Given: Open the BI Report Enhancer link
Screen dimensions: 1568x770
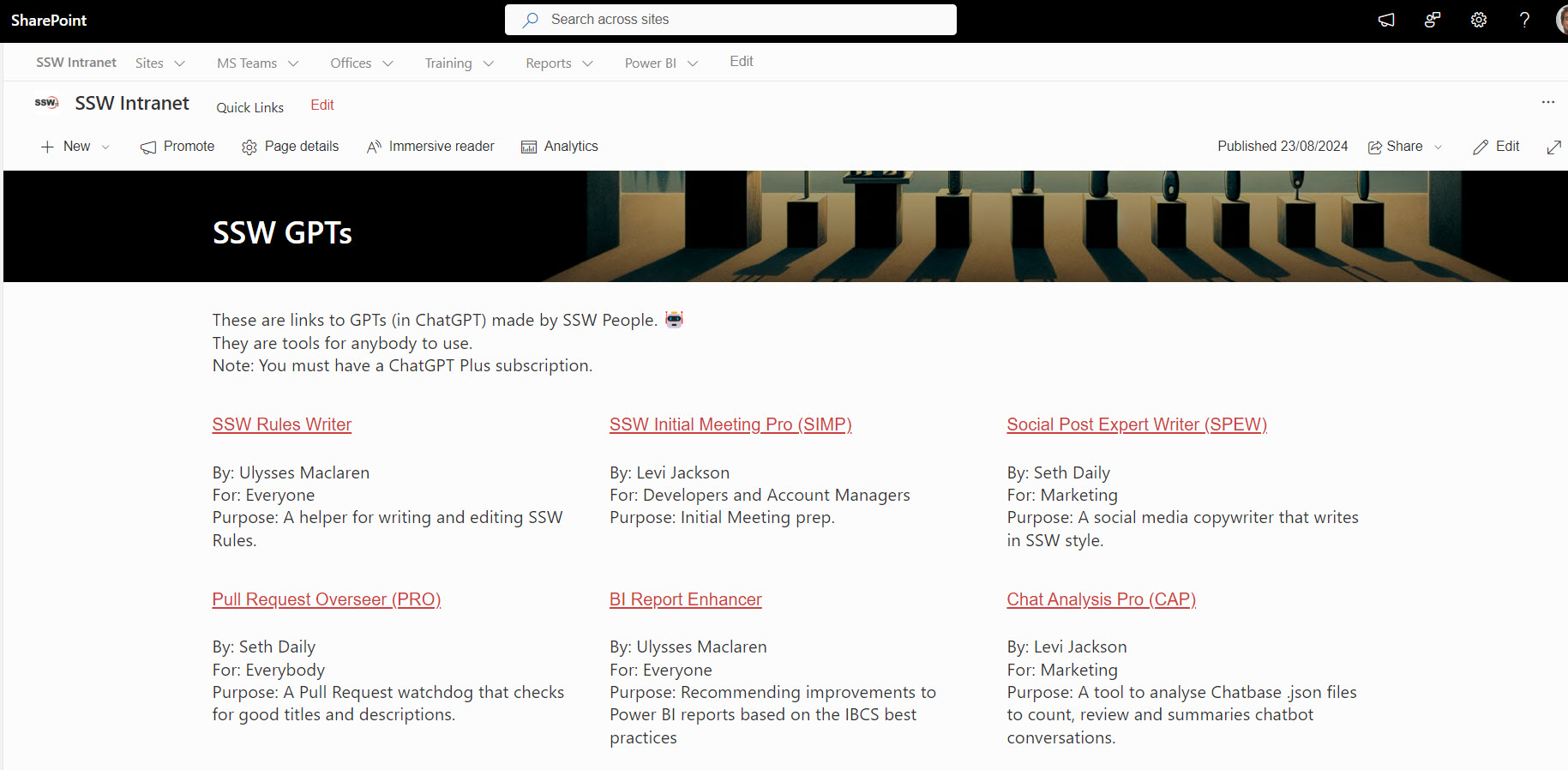Looking at the screenshot, I should (685, 599).
